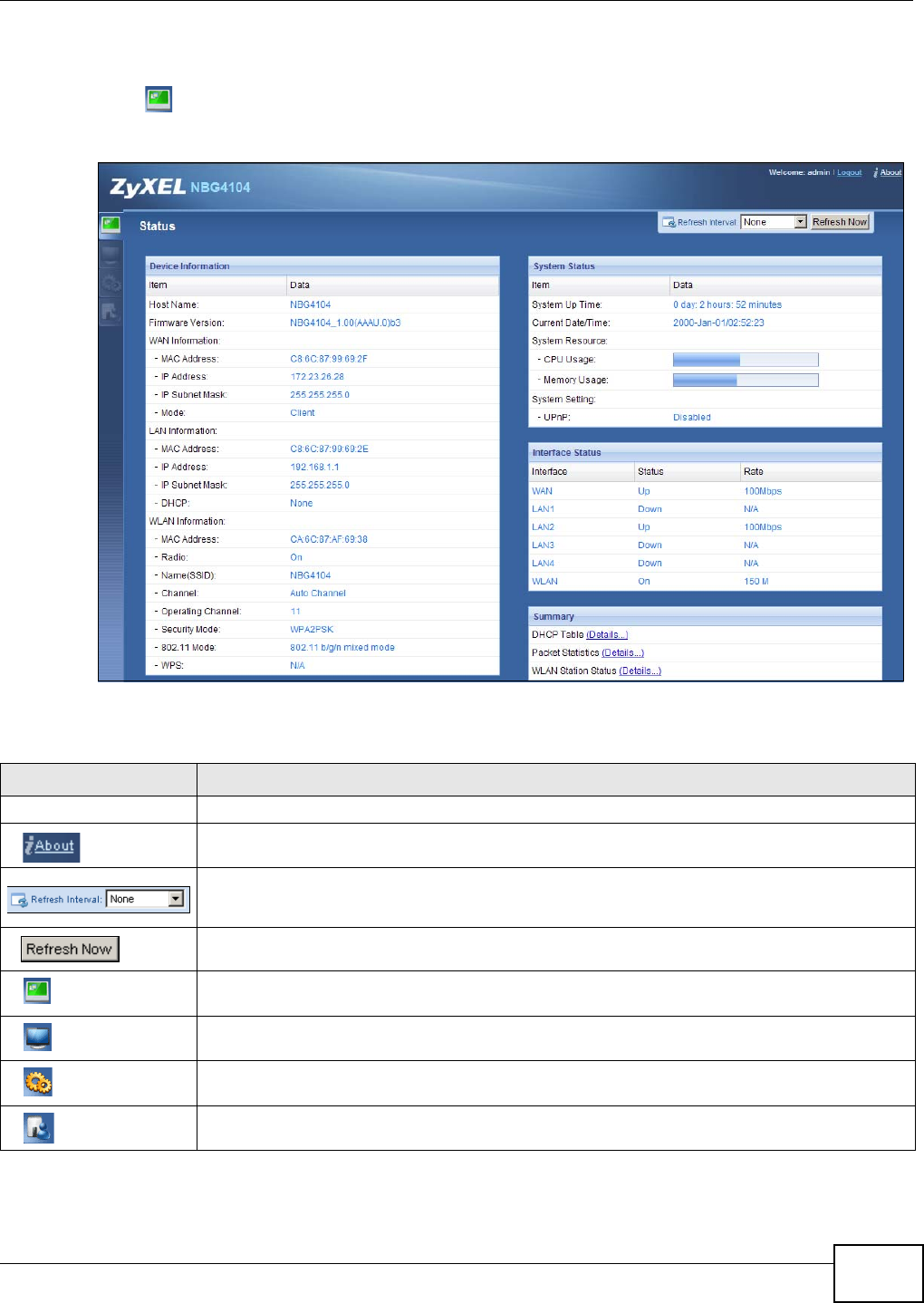
Task: Open the About link in the router header
Action: [x=888, y=172]
